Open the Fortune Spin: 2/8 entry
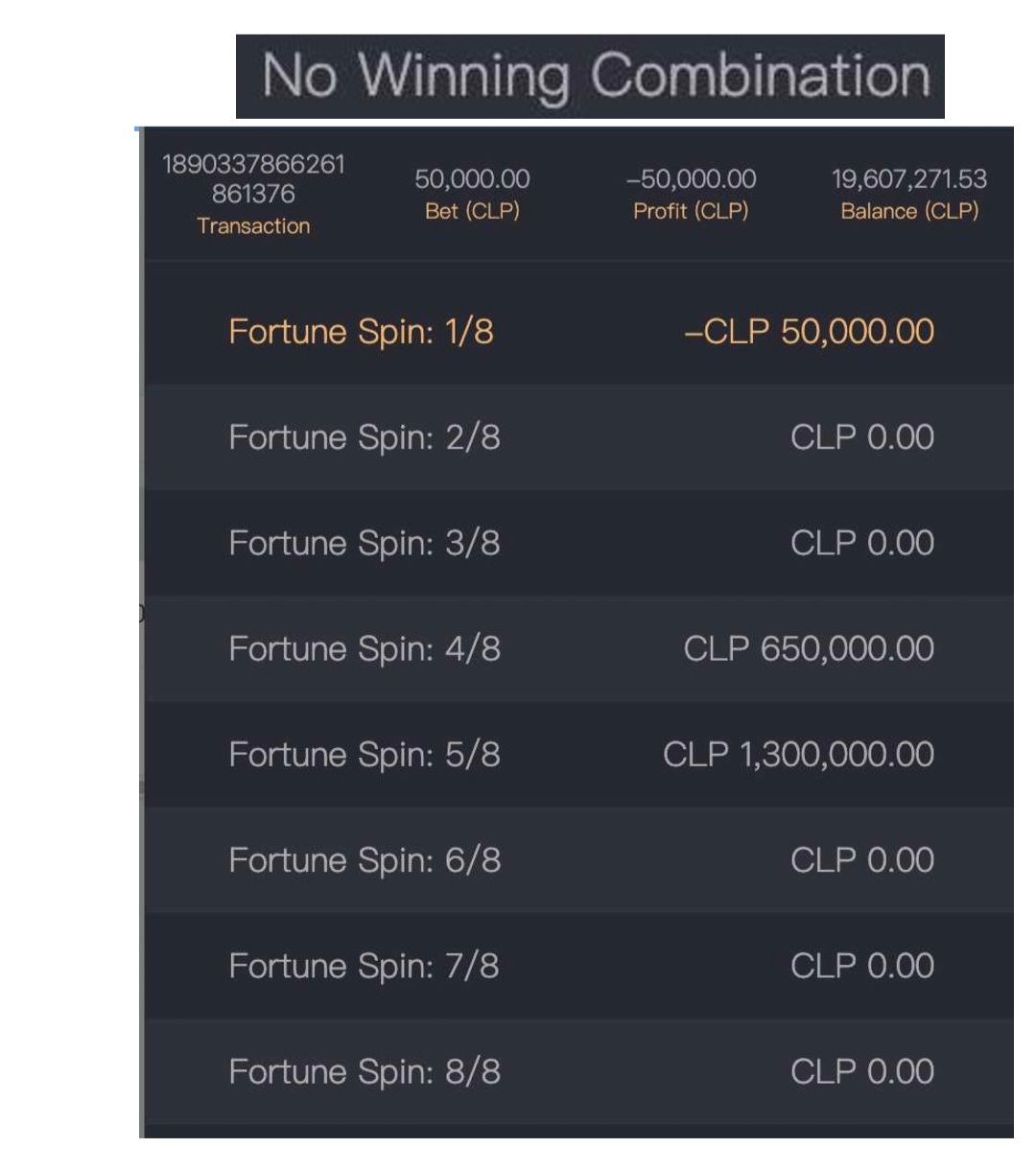The height and width of the screenshot is (1171, 1036). 364,437
